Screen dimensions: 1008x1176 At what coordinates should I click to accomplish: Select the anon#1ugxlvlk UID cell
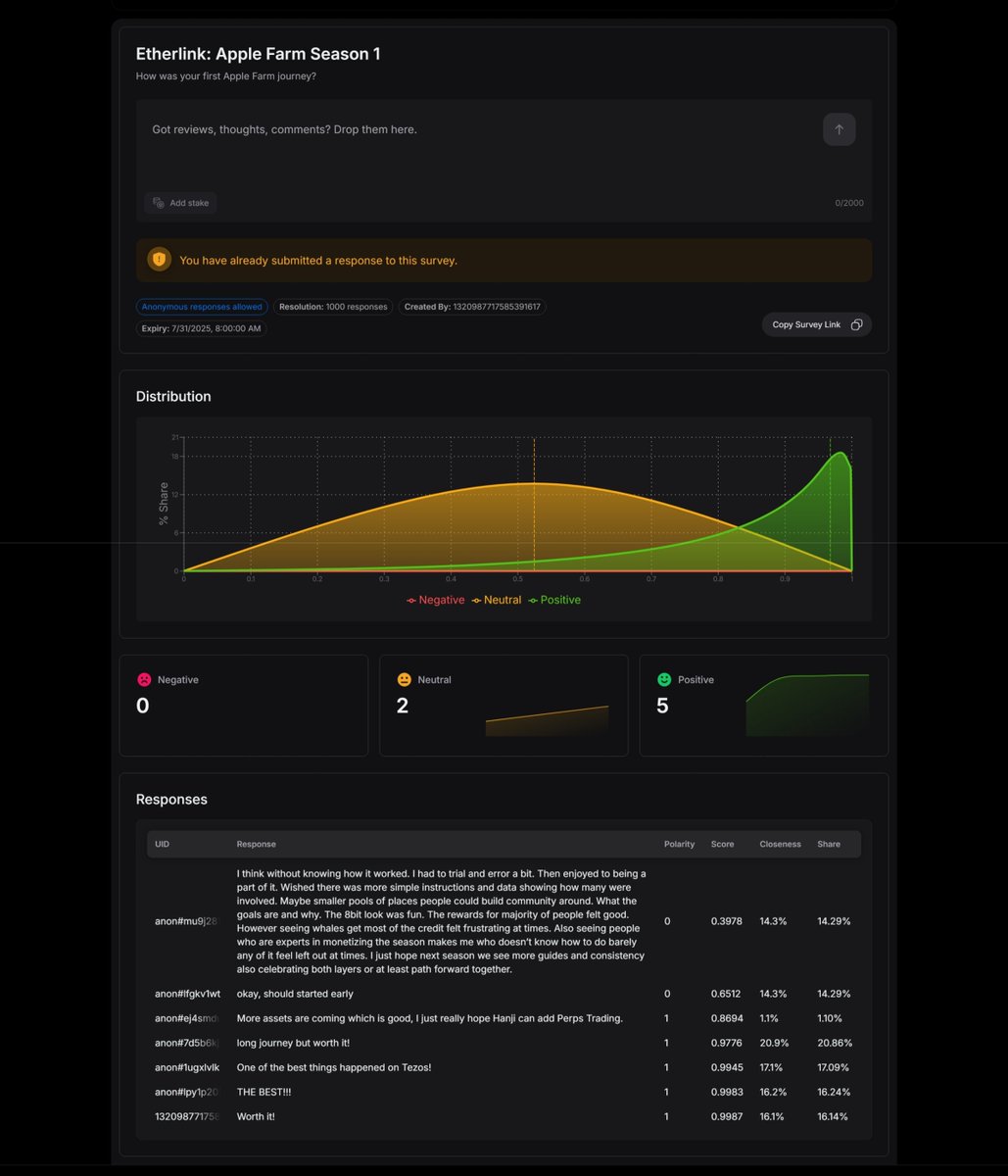tap(187, 1067)
